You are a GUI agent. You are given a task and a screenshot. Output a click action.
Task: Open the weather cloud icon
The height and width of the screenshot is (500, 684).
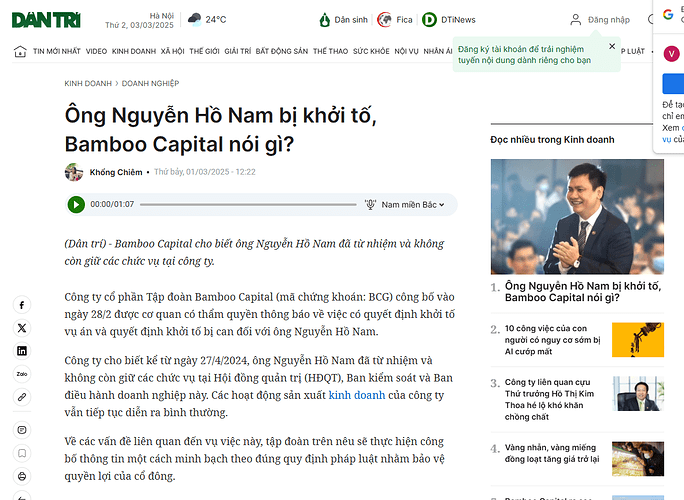pos(195,19)
